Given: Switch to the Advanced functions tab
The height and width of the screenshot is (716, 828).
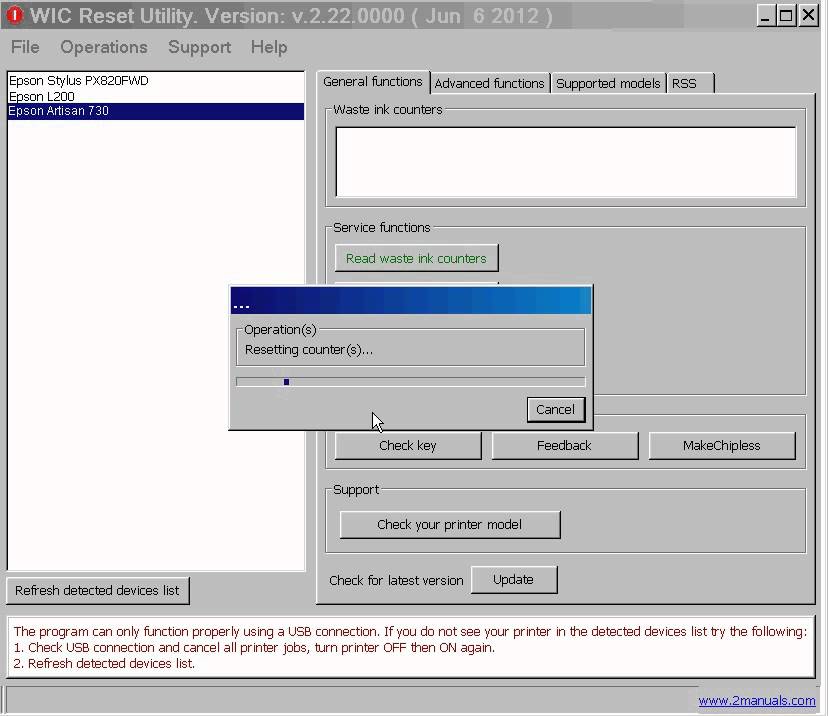Looking at the screenshot, I should coord(490,83).
